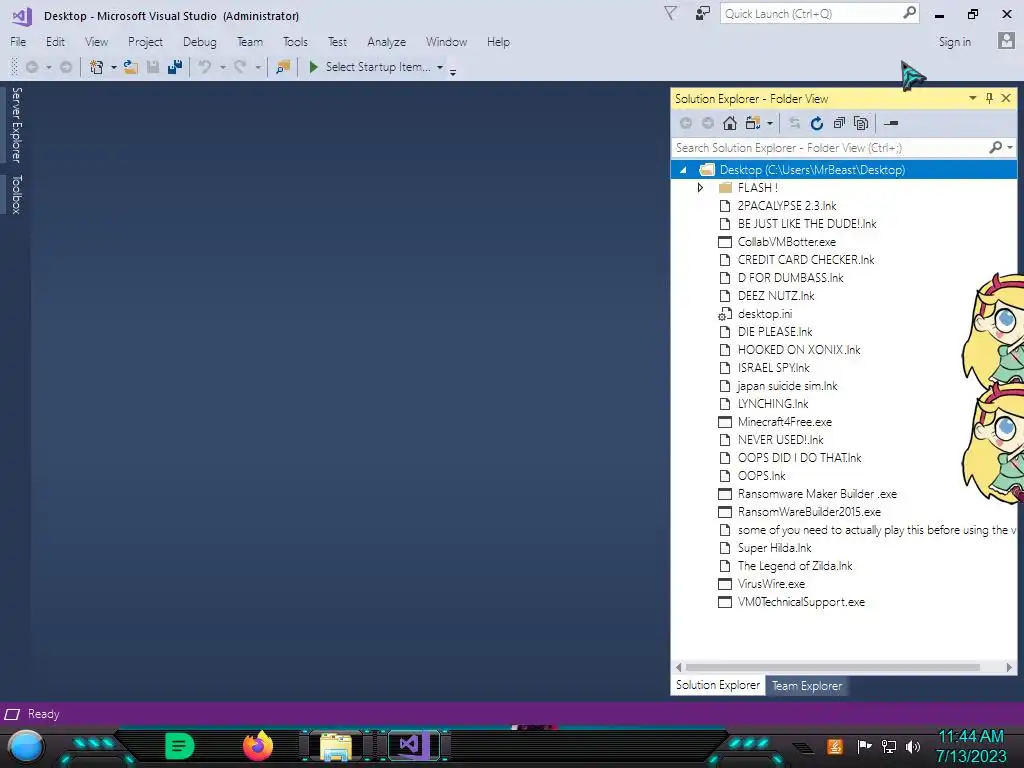
Task: Open the New Project dropdown arrow
Action: (113, 67)
